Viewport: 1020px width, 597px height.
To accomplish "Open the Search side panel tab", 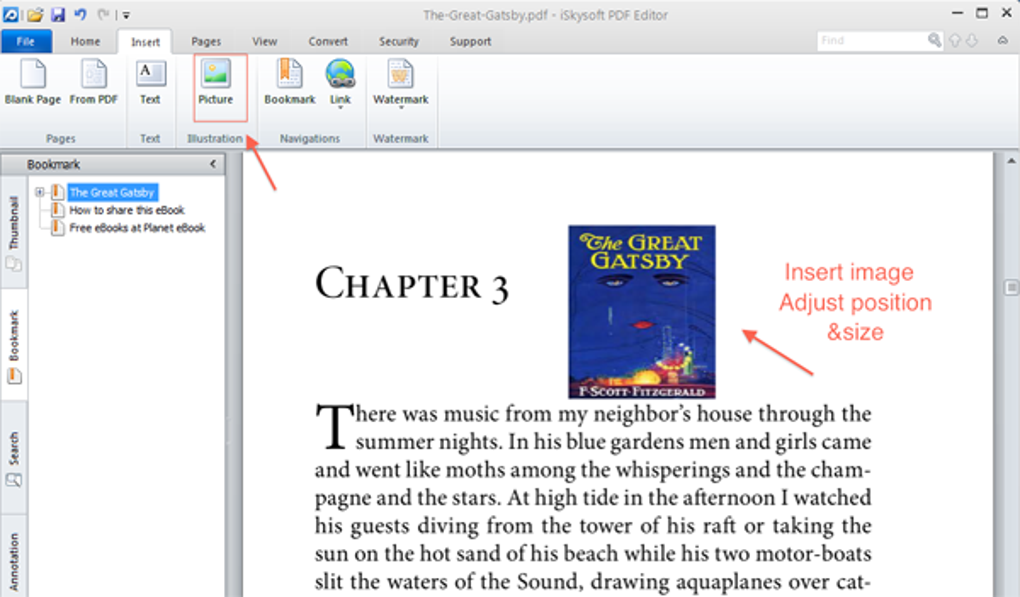I will click(14, 458).
